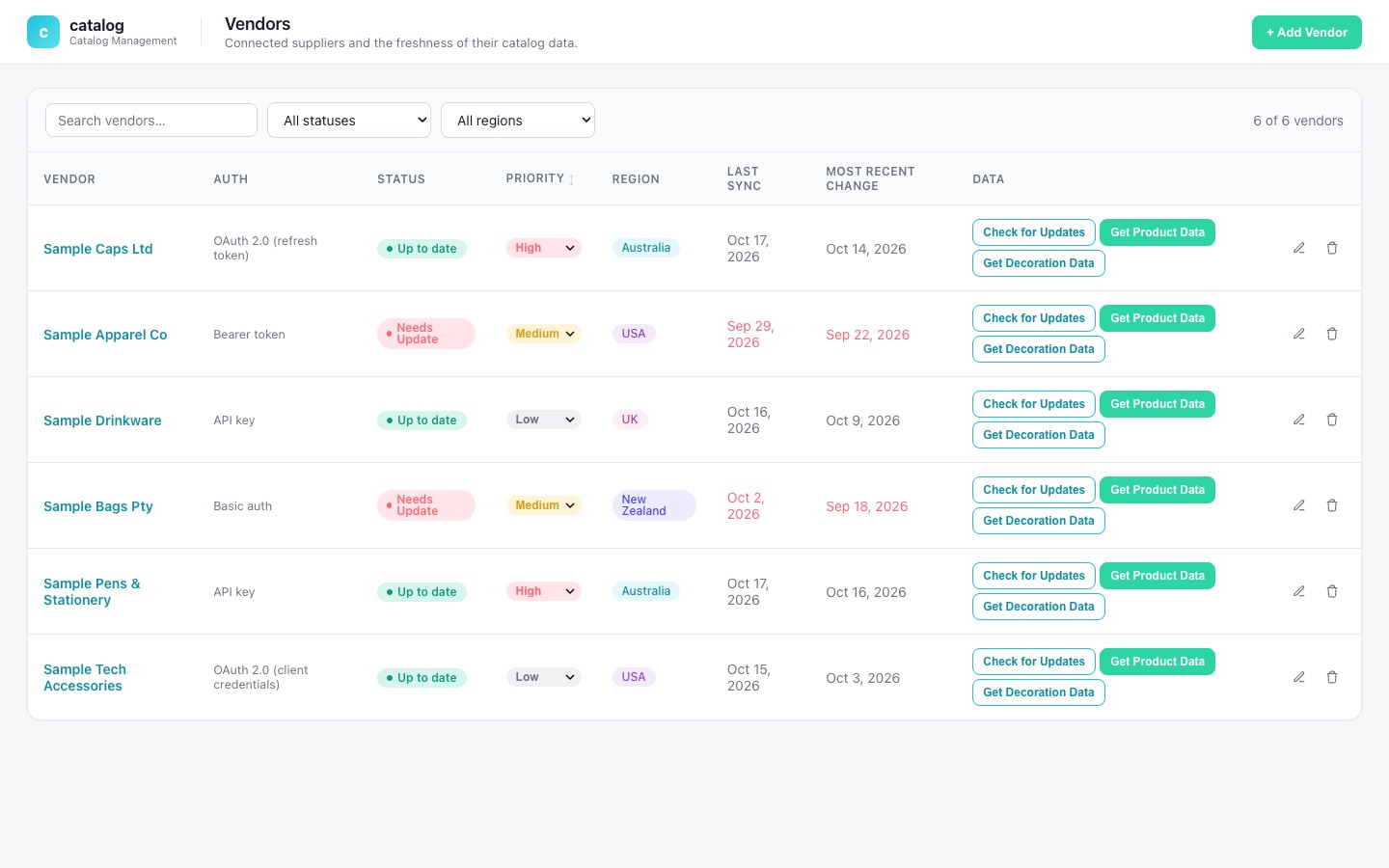Edit the Sample Bags Pty vendor
The height and width of the screenshot is (868, 1389).
[1299, 505]
